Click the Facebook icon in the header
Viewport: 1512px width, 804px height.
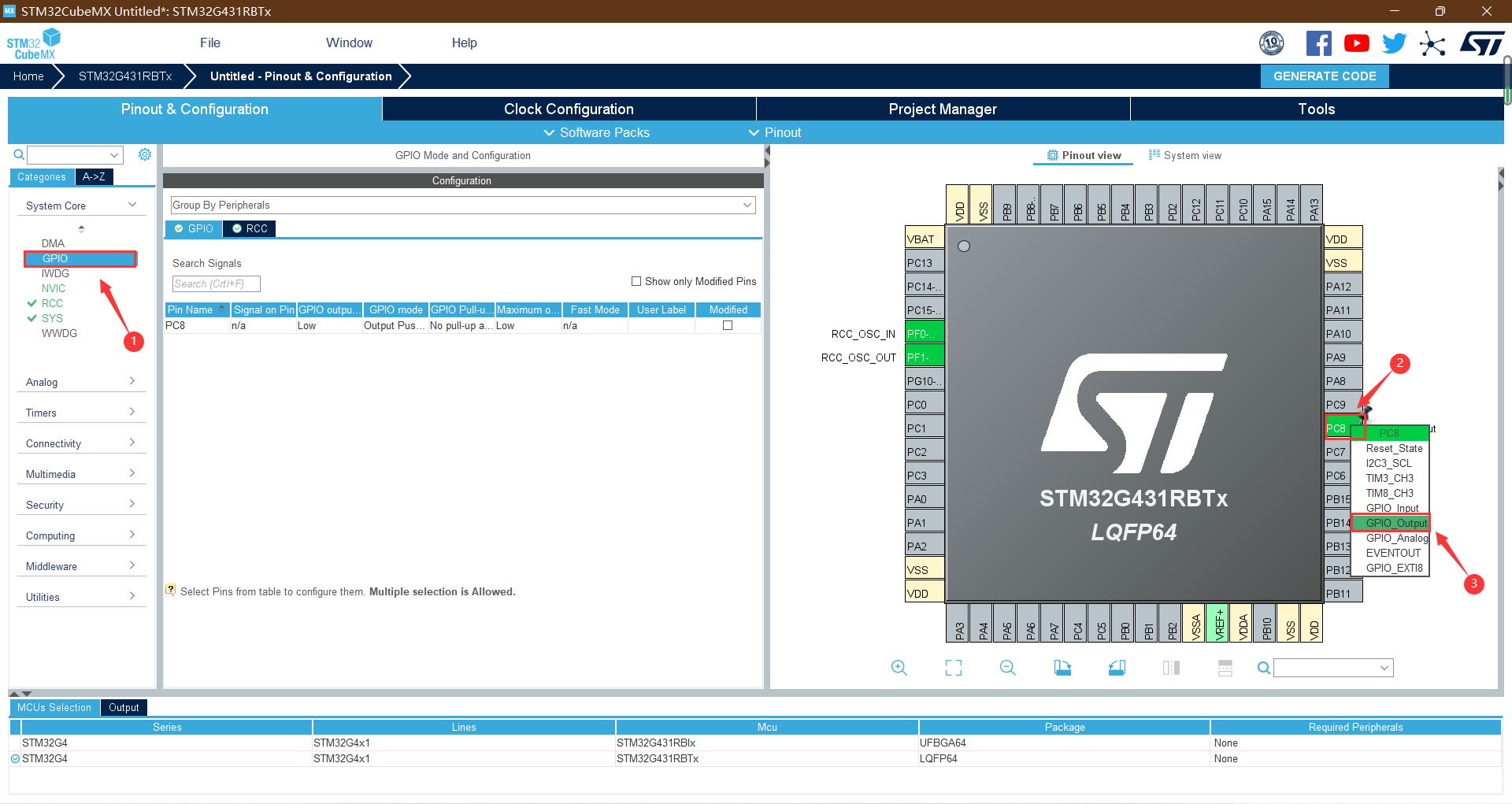(1319, 43)
